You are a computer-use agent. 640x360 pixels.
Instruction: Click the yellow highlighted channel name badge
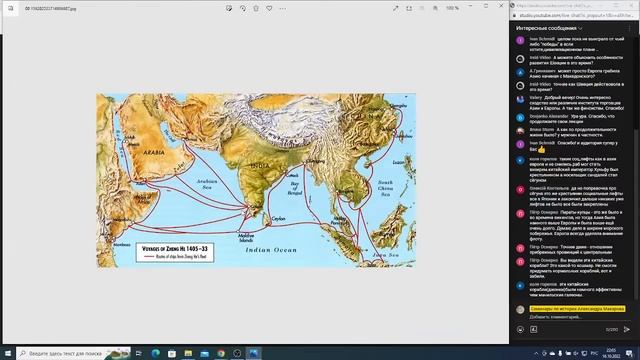coord(577,309)
